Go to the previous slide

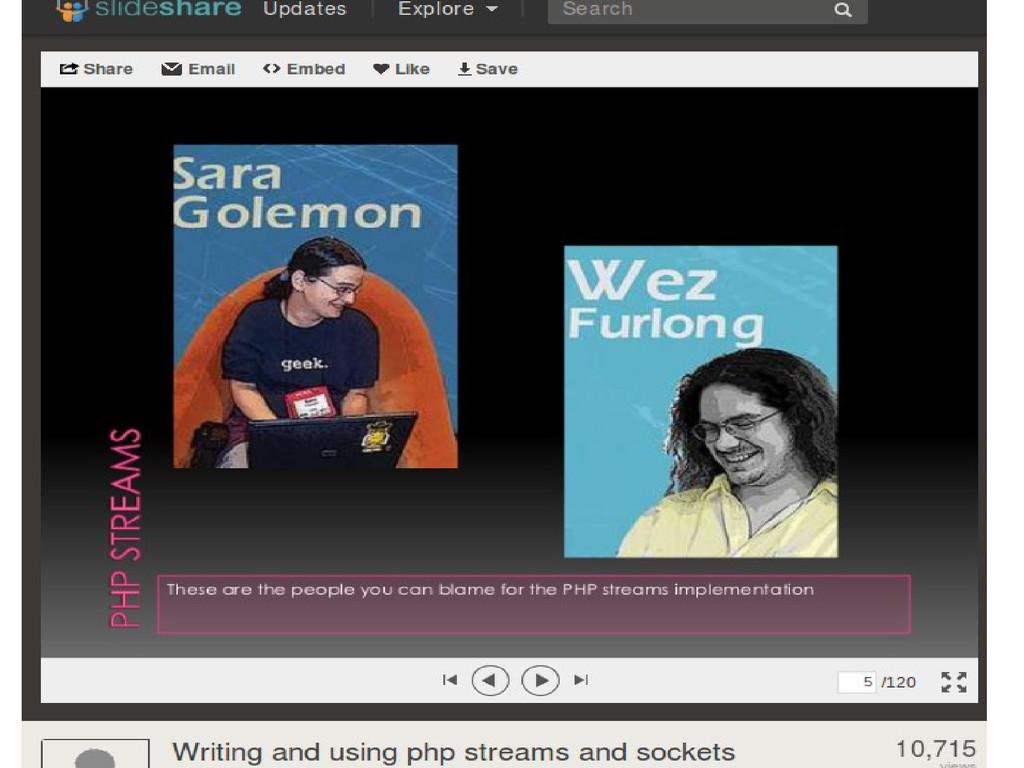coord(490,680)
